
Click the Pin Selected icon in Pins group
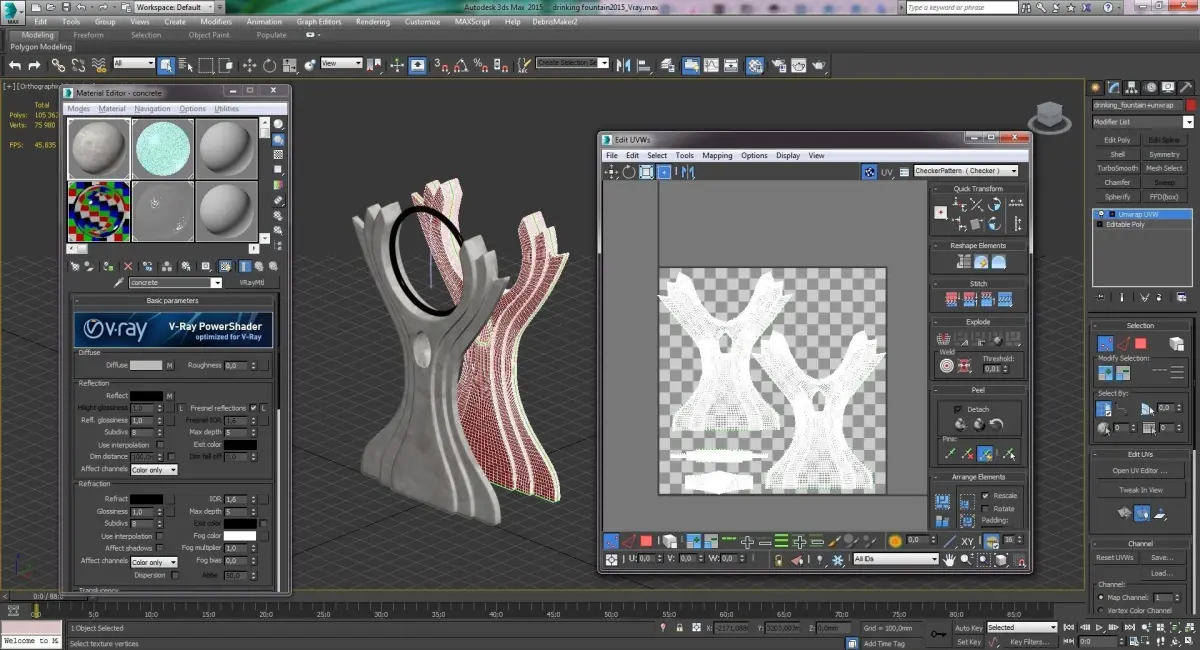pos(948,454)
